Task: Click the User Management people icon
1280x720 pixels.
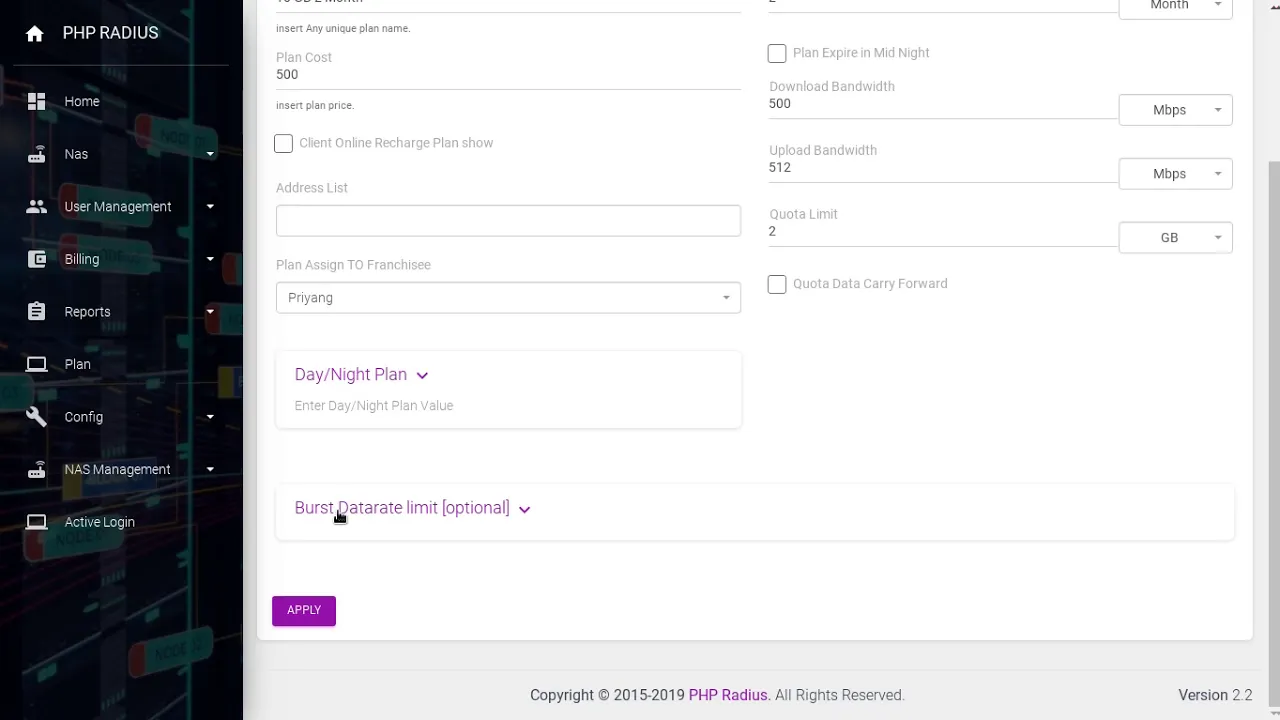Action: tap(37, 206)
